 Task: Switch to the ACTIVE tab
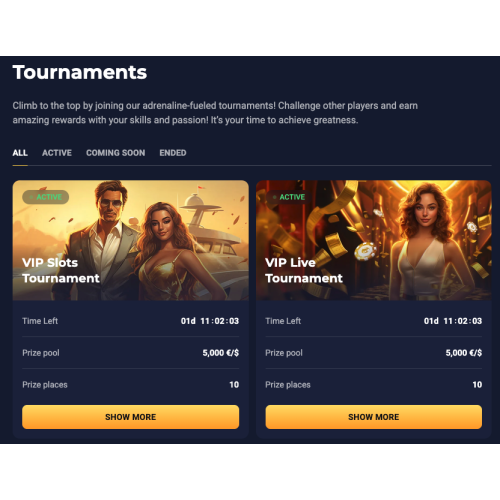tap(57, 153)
